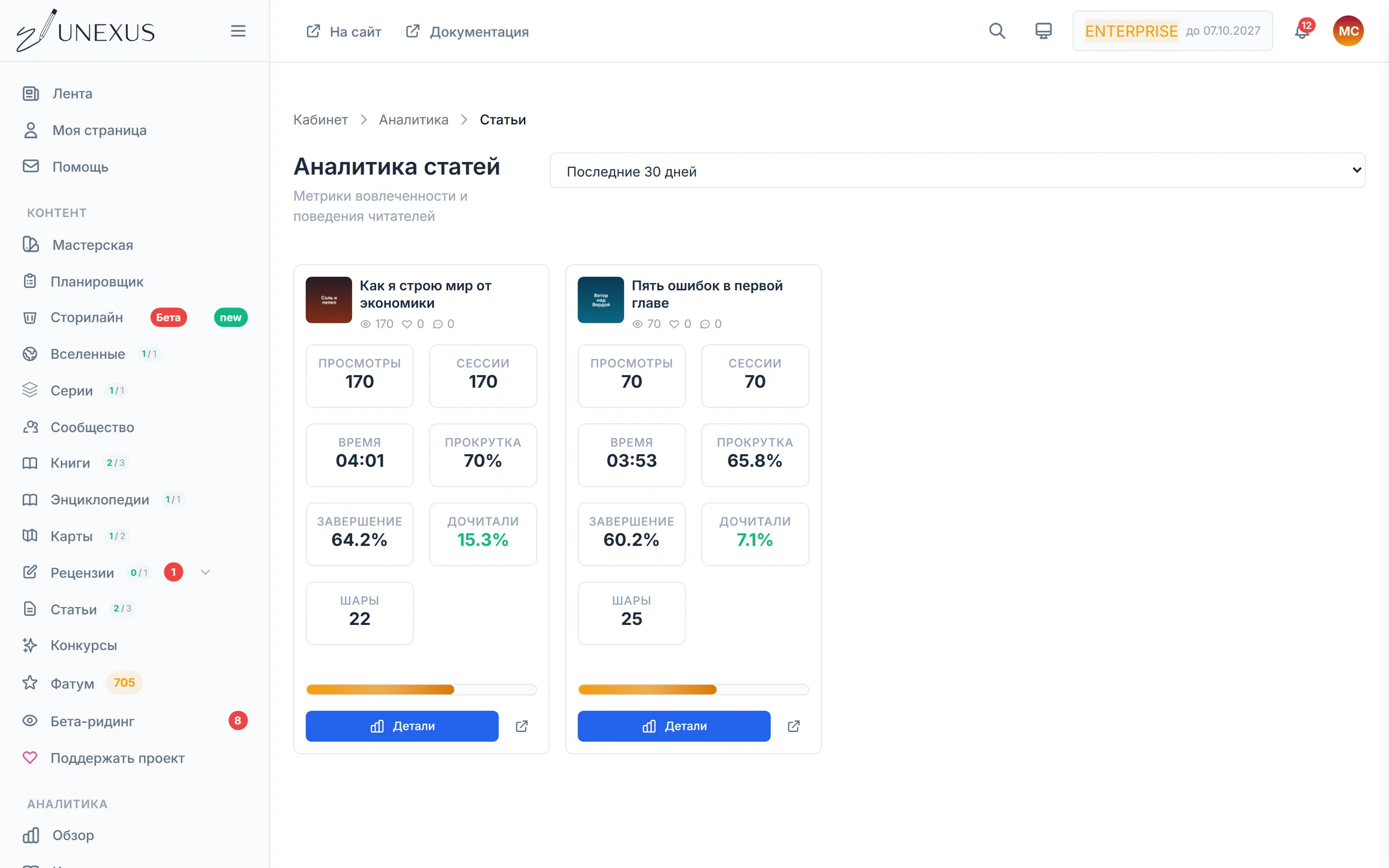Click completion progress bar of Пять ошибок
The height and width of the screenshot is (868, 1389).
click(693, 689)
